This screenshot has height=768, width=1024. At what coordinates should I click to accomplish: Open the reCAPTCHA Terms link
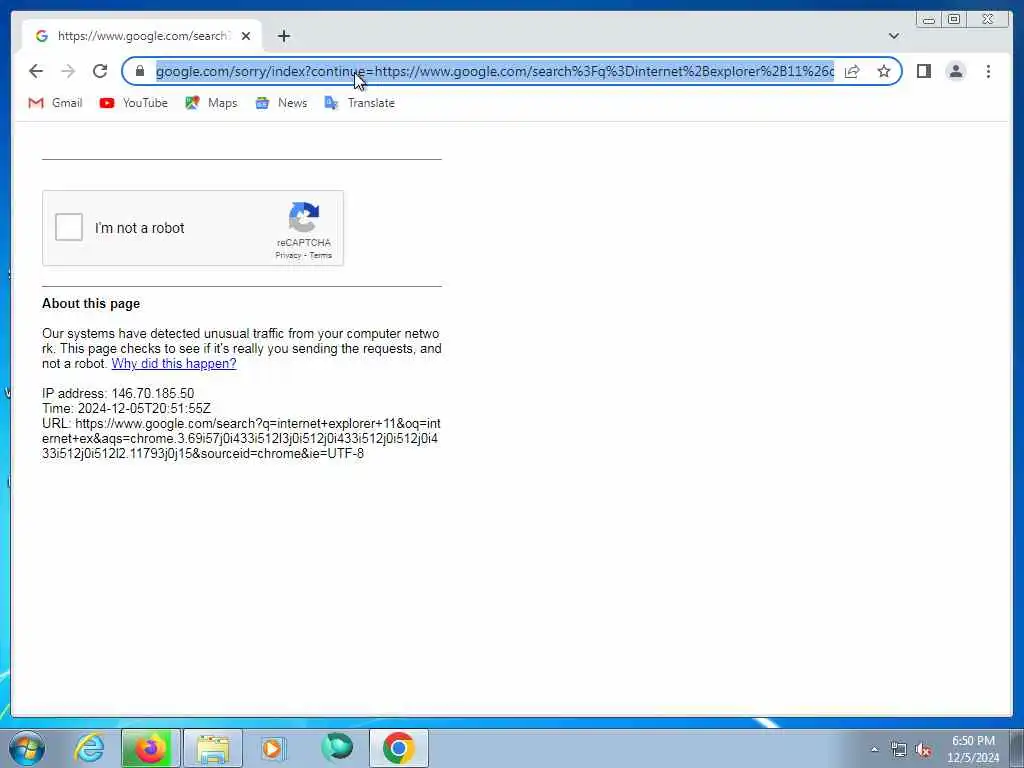[321, 255]
